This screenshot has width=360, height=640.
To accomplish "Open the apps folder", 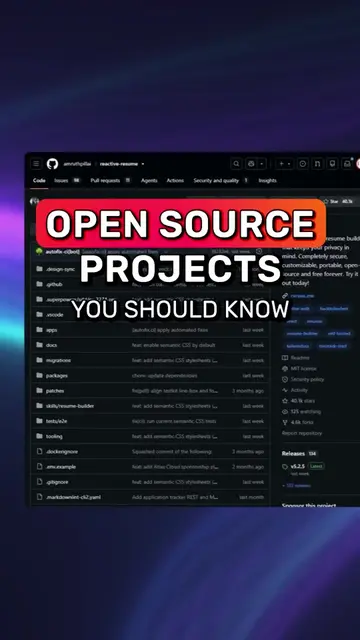I will 51,330.
